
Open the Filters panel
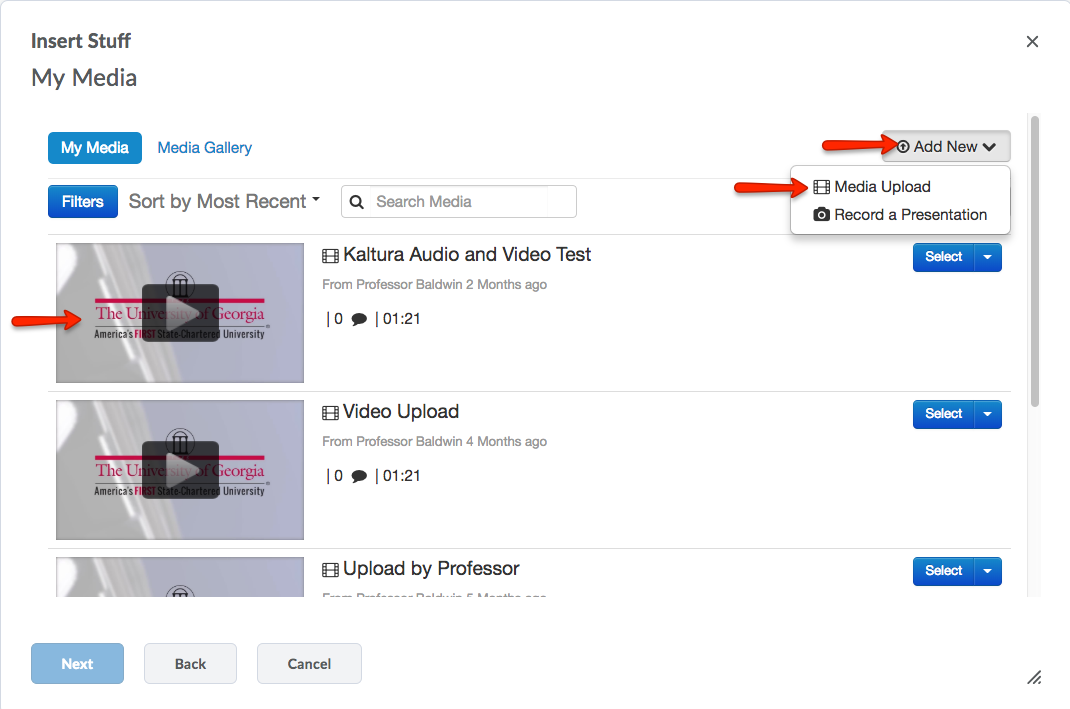click(83, 201)
